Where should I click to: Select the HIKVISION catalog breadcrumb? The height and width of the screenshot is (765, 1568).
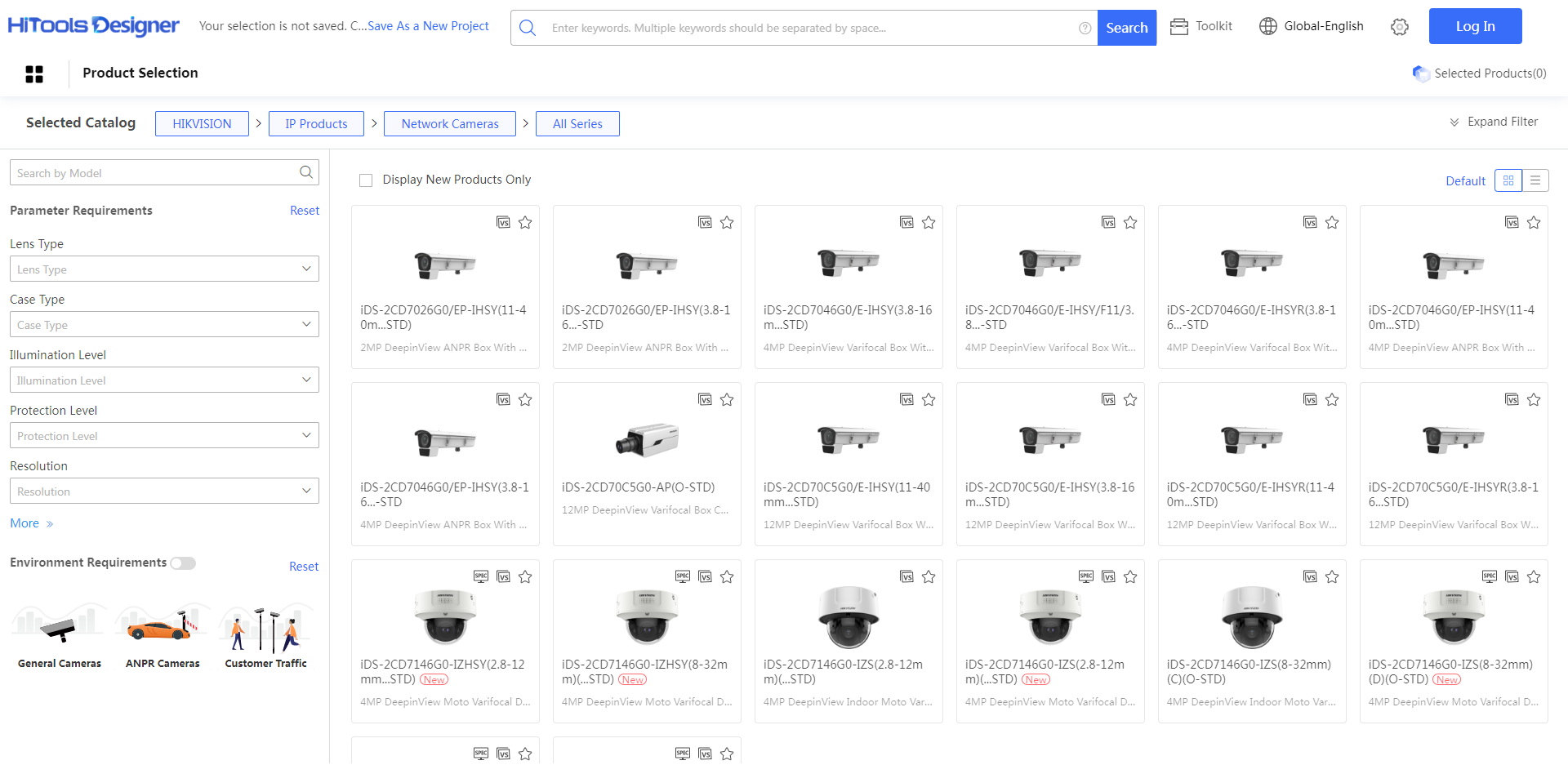202,124
